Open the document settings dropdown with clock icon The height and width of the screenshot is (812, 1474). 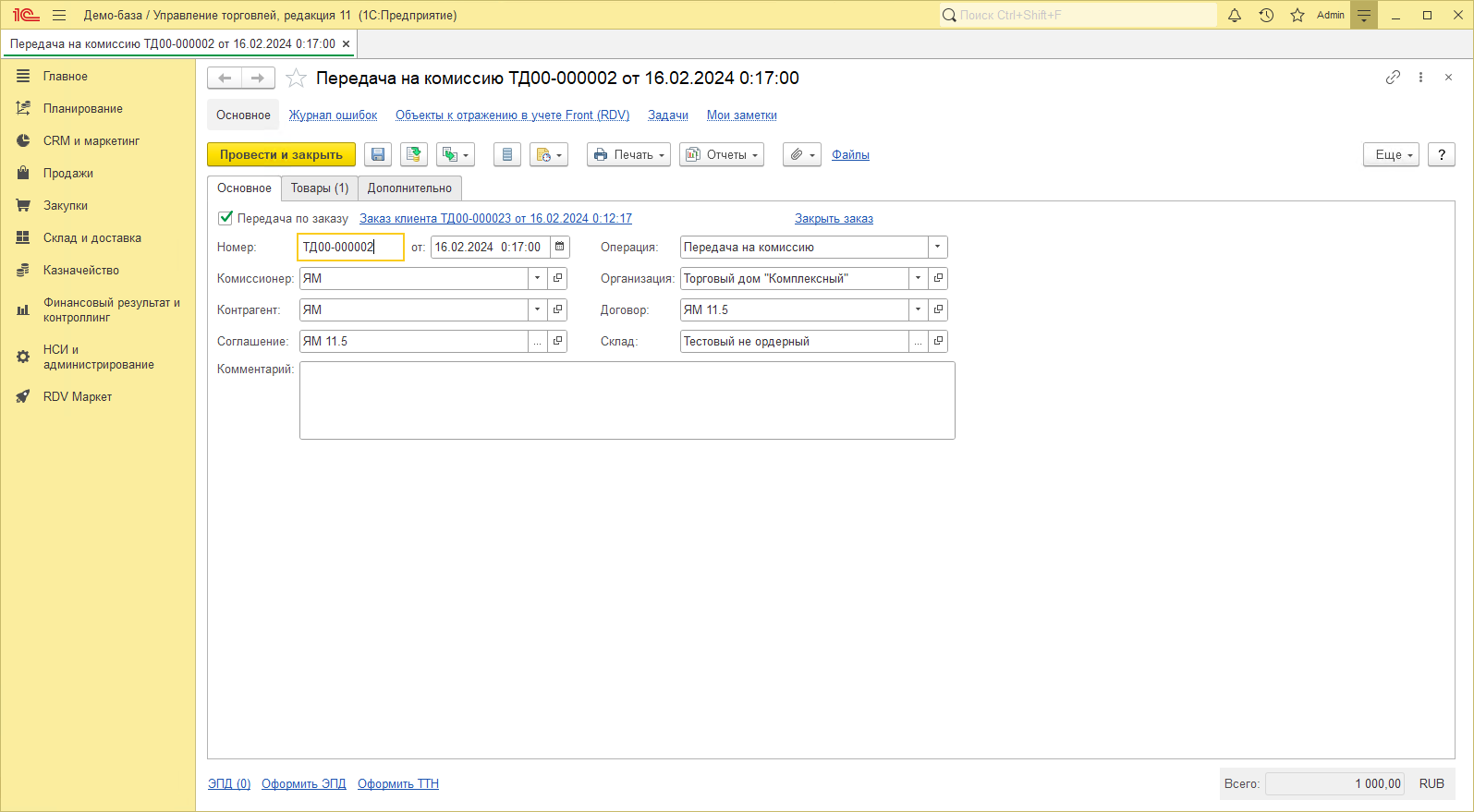[x=549, y=155]
